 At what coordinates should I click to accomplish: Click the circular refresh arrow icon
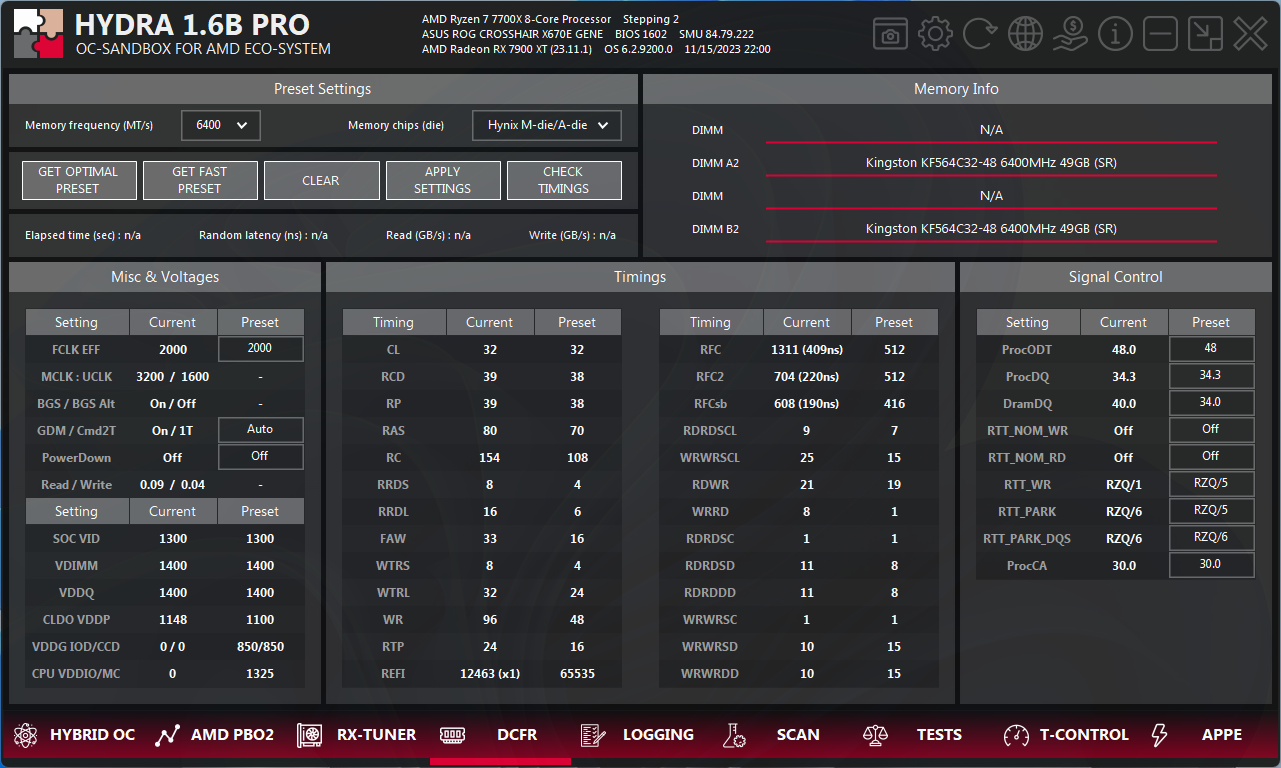[x=979, y=34]
